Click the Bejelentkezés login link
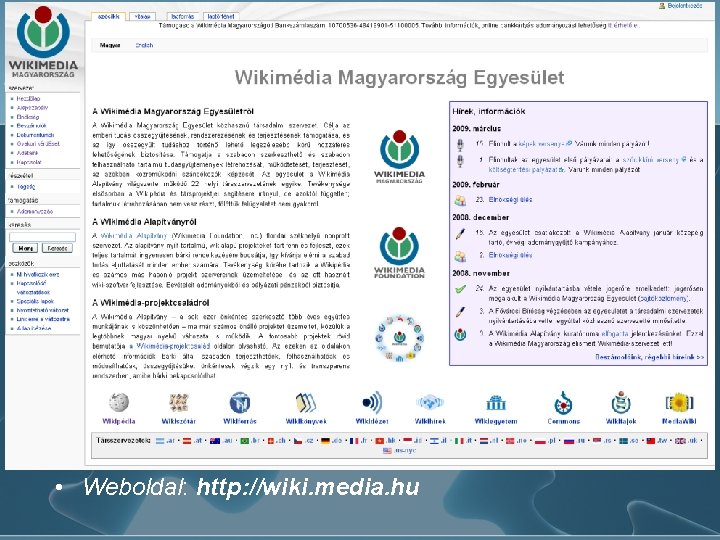This screenshot has height=540, width=720. pyautogui.click(x=685, y=6)
